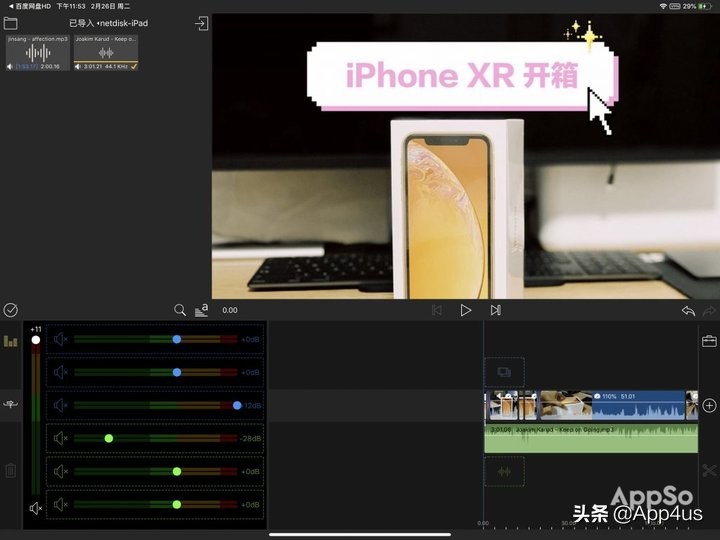
Task: Mute the second mixer track
Action: [x=61, y=372]
